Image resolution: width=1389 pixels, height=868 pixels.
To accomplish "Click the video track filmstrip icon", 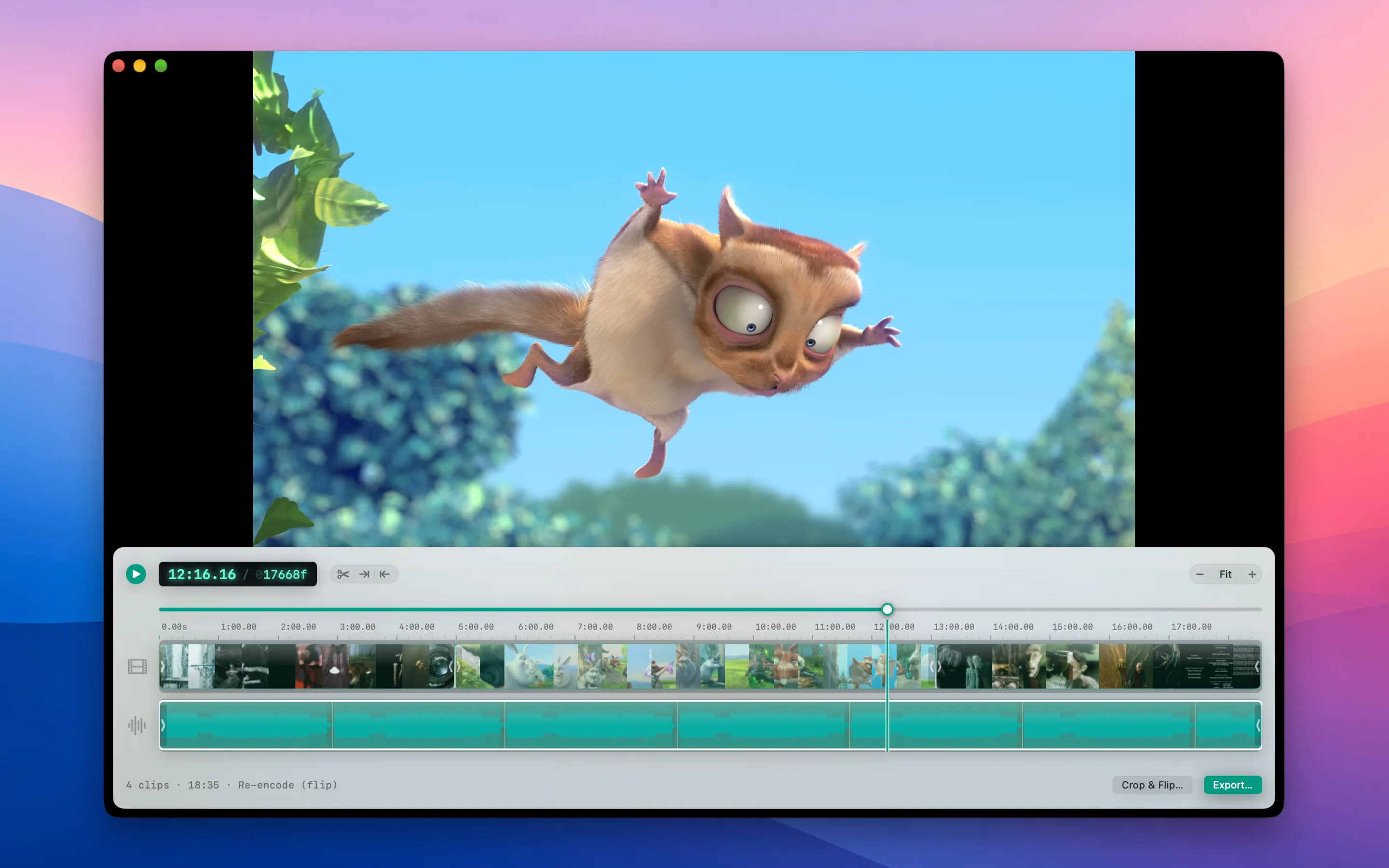I will [x=137, y=666].
